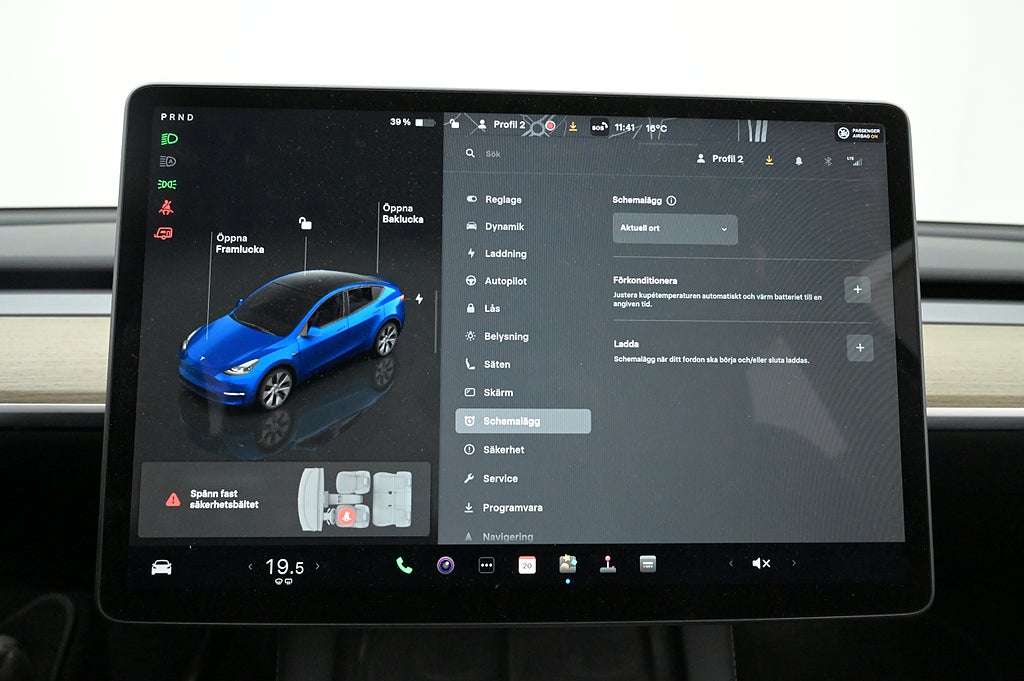
Task: Tap the car controls icon
Action: point(161,567)
